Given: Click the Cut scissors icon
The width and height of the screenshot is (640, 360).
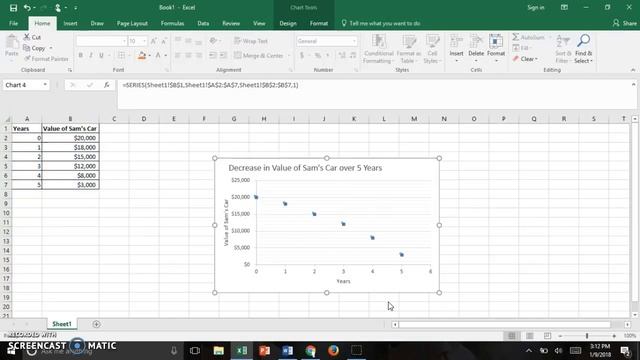Looking at the screenshot, I should (27, 37).
